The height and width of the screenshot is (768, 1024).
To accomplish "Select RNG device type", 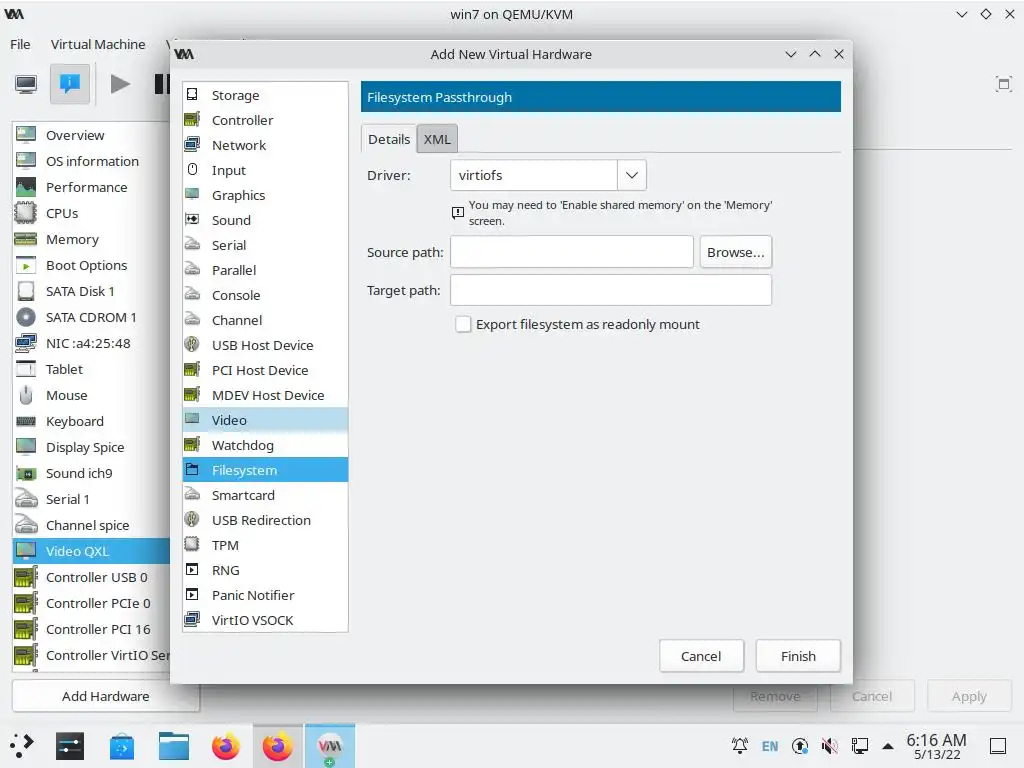I will point(265,570).
